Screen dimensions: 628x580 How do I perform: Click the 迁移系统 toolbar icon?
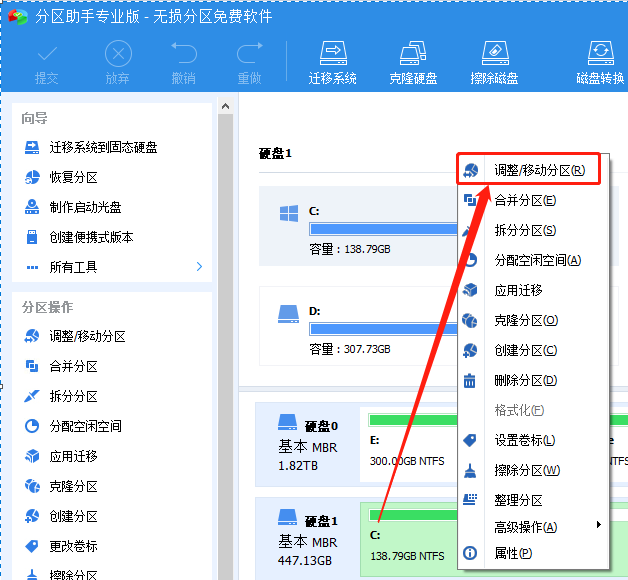[333, 62]
